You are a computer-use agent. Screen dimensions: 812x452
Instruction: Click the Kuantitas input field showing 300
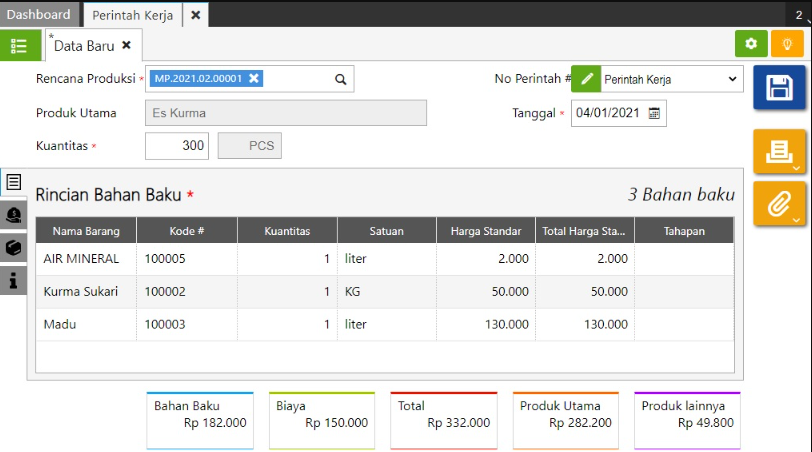tap(176, 146)
